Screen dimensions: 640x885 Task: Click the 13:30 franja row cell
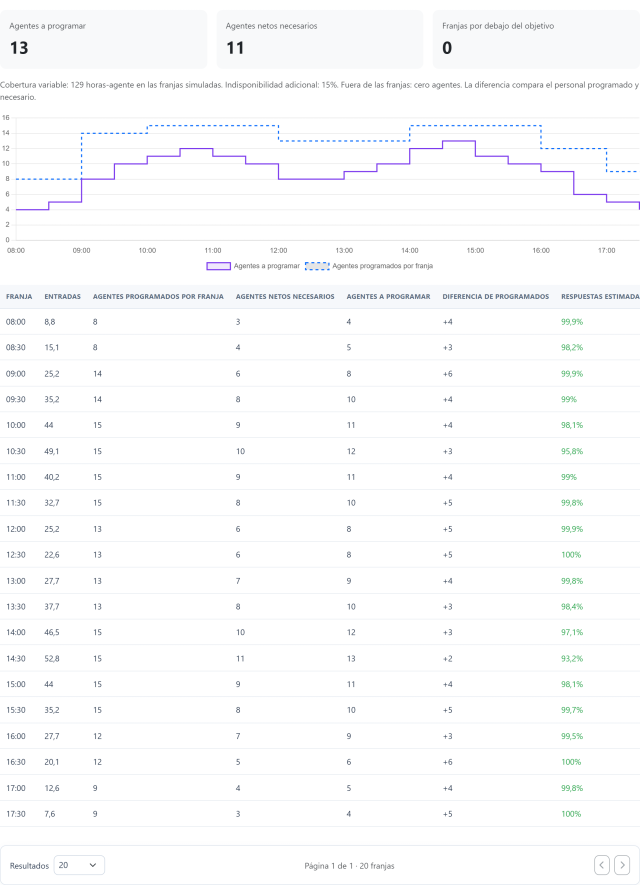[16, 606]
